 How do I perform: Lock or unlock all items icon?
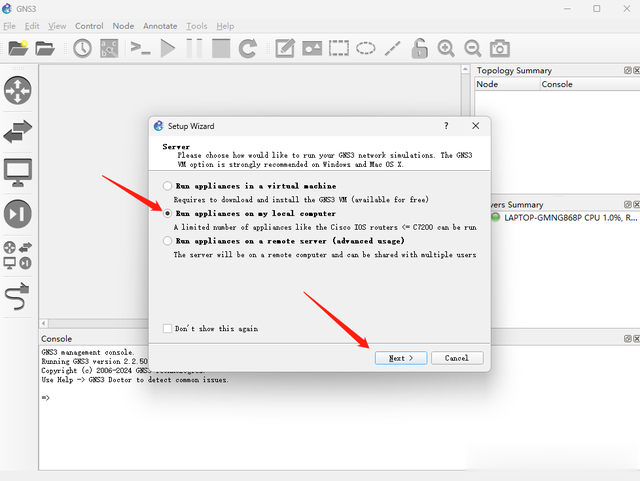(x=419, y=48)
